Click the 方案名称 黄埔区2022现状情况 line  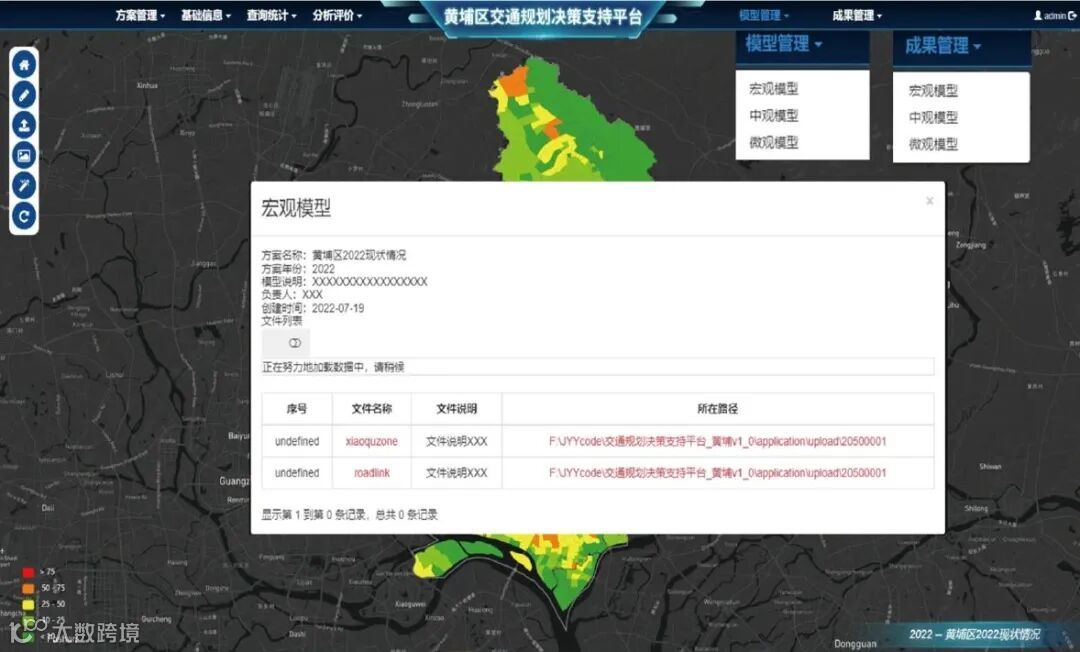333,255
